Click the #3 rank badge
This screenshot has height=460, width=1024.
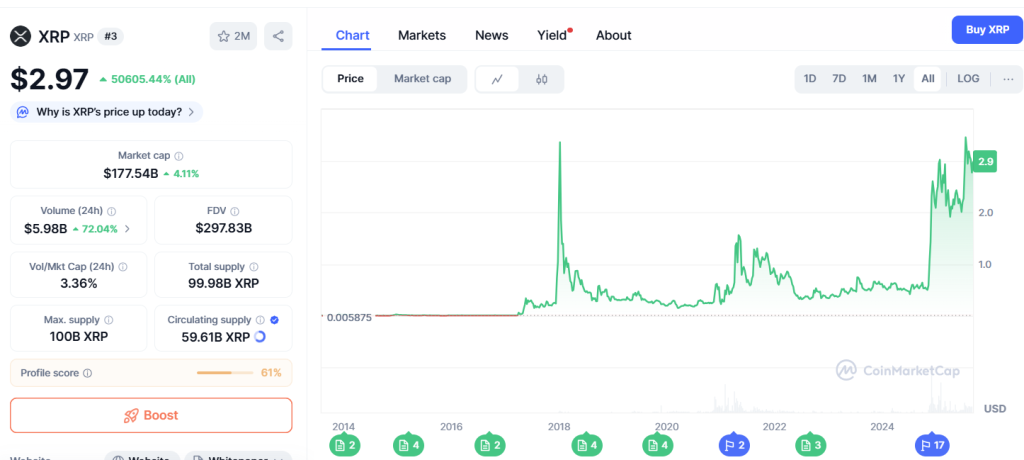tap(110, 37)
